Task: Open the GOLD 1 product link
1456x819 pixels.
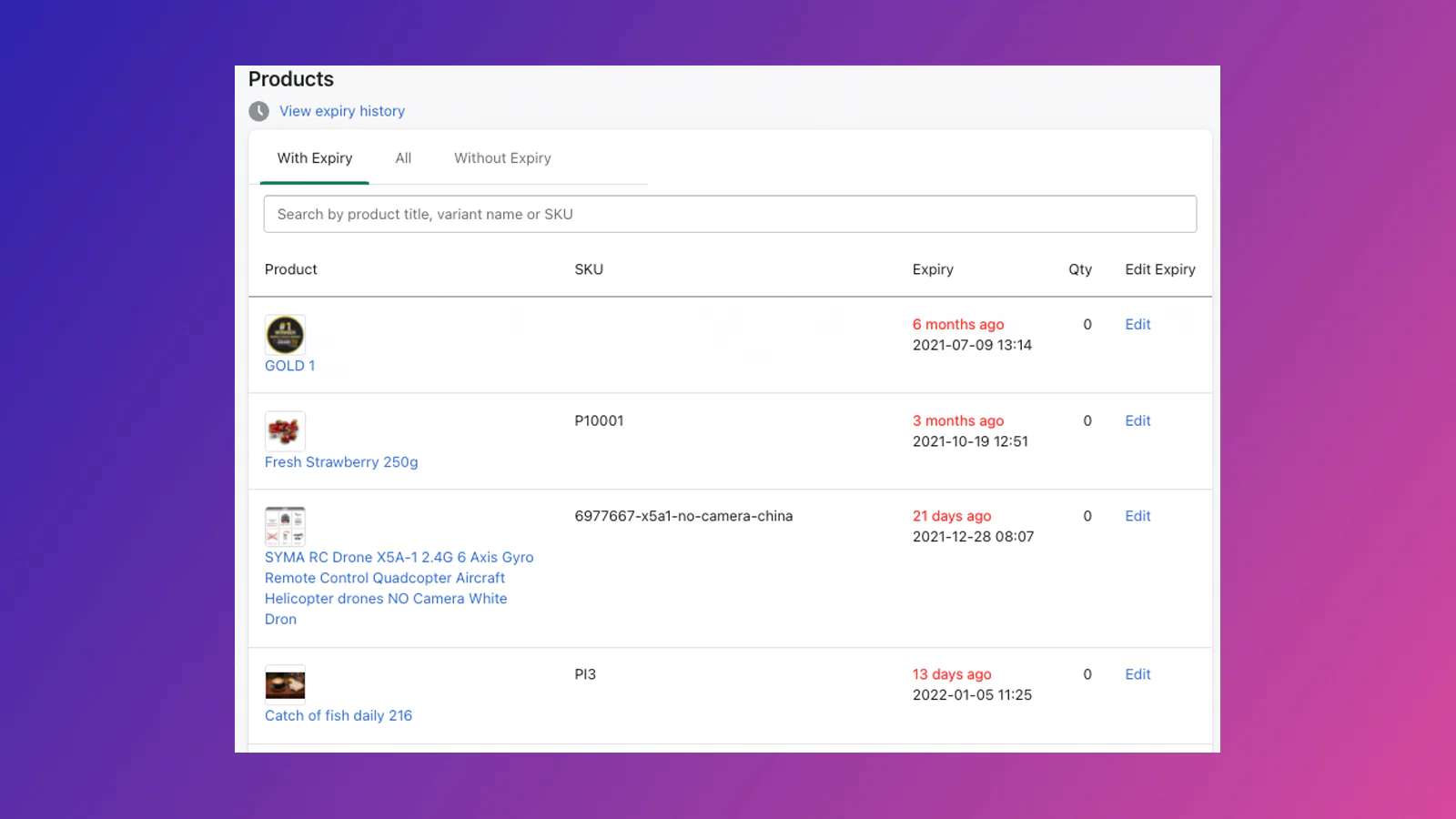Action: [x=289, y=366]
